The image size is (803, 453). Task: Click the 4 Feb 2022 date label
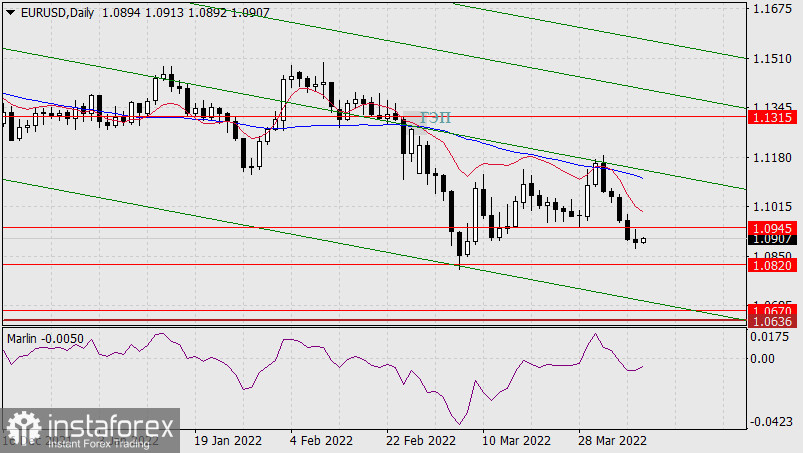320,441
